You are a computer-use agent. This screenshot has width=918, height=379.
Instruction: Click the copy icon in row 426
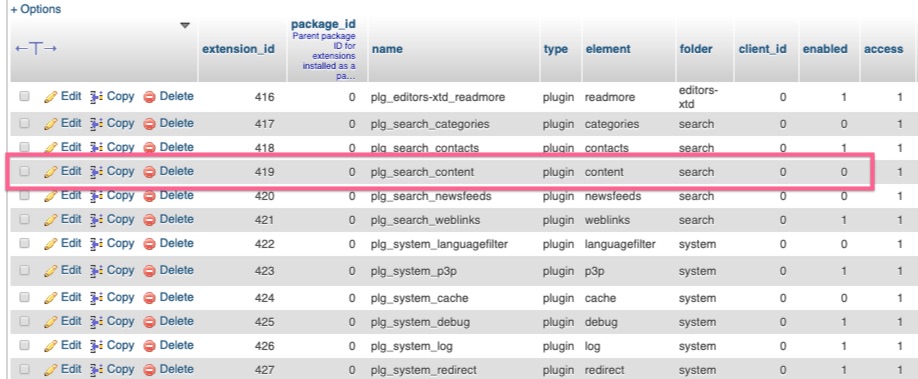click(96, 346)
